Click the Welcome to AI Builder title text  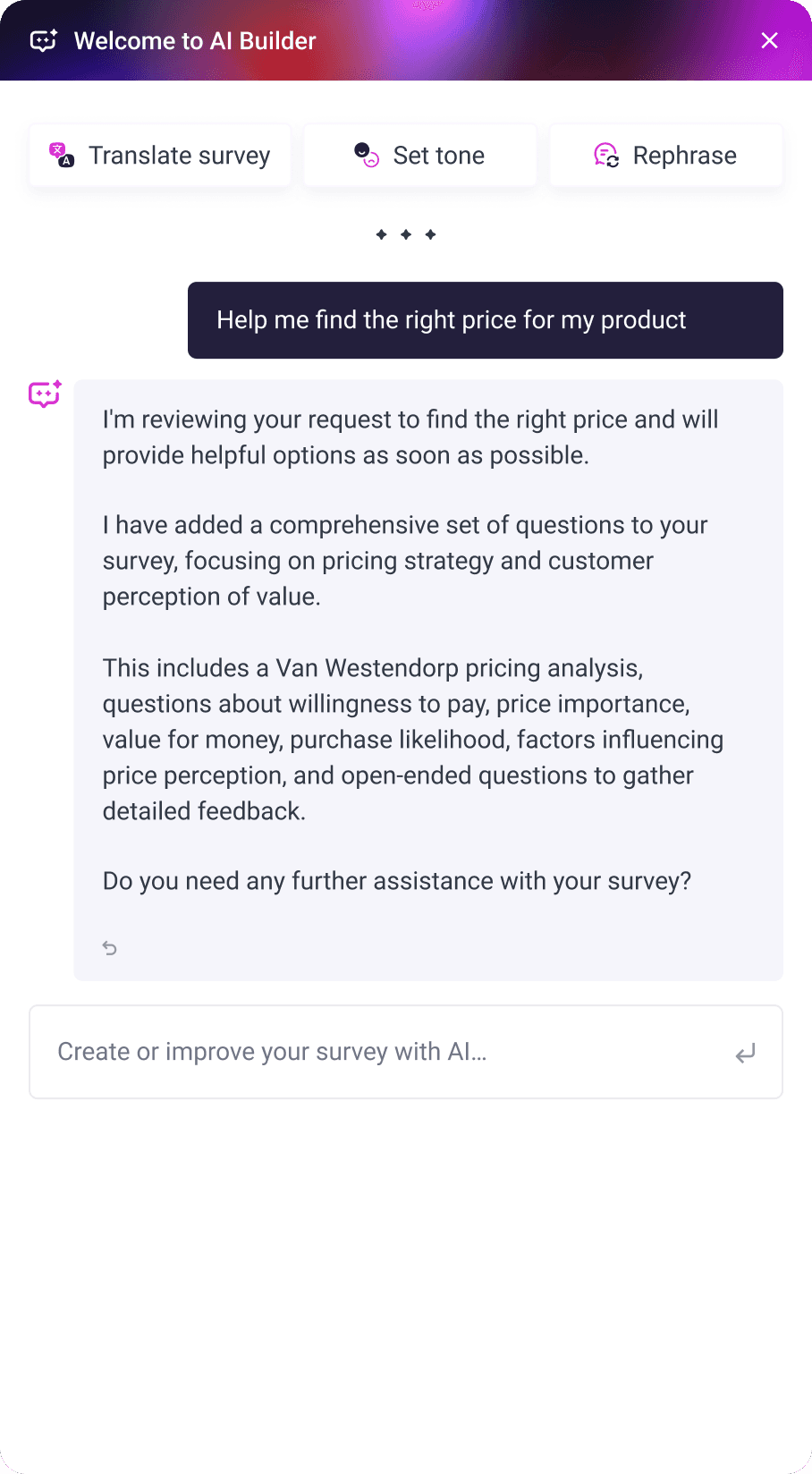195,40
